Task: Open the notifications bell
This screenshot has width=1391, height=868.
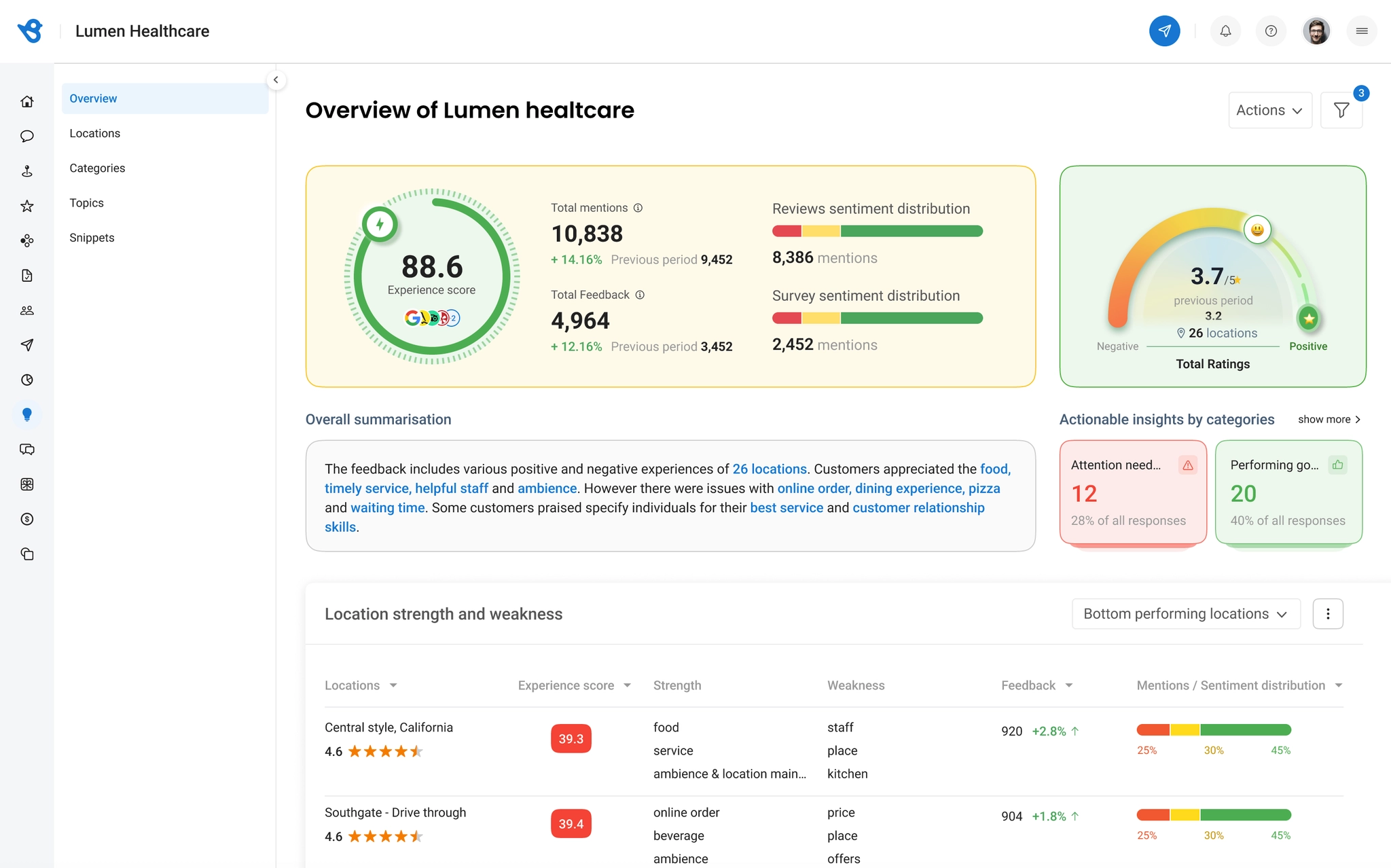Action: coord(1225,31)
